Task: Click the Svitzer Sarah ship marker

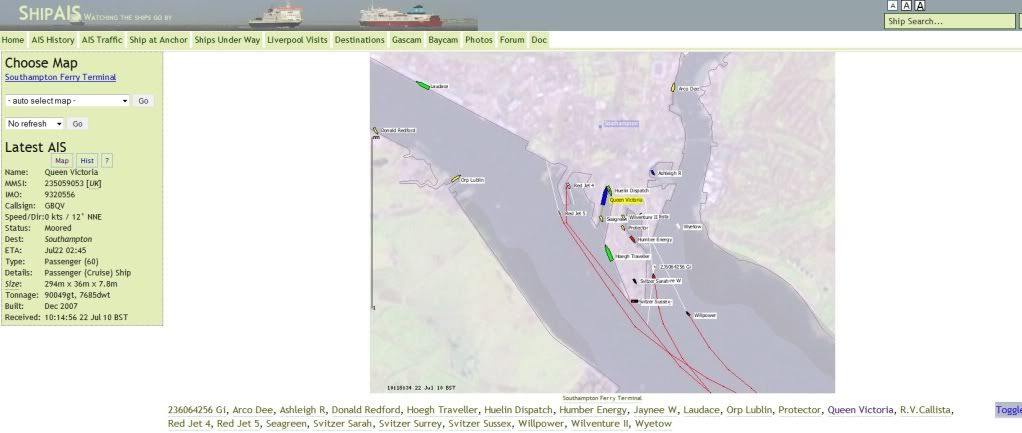Action: 635,281
